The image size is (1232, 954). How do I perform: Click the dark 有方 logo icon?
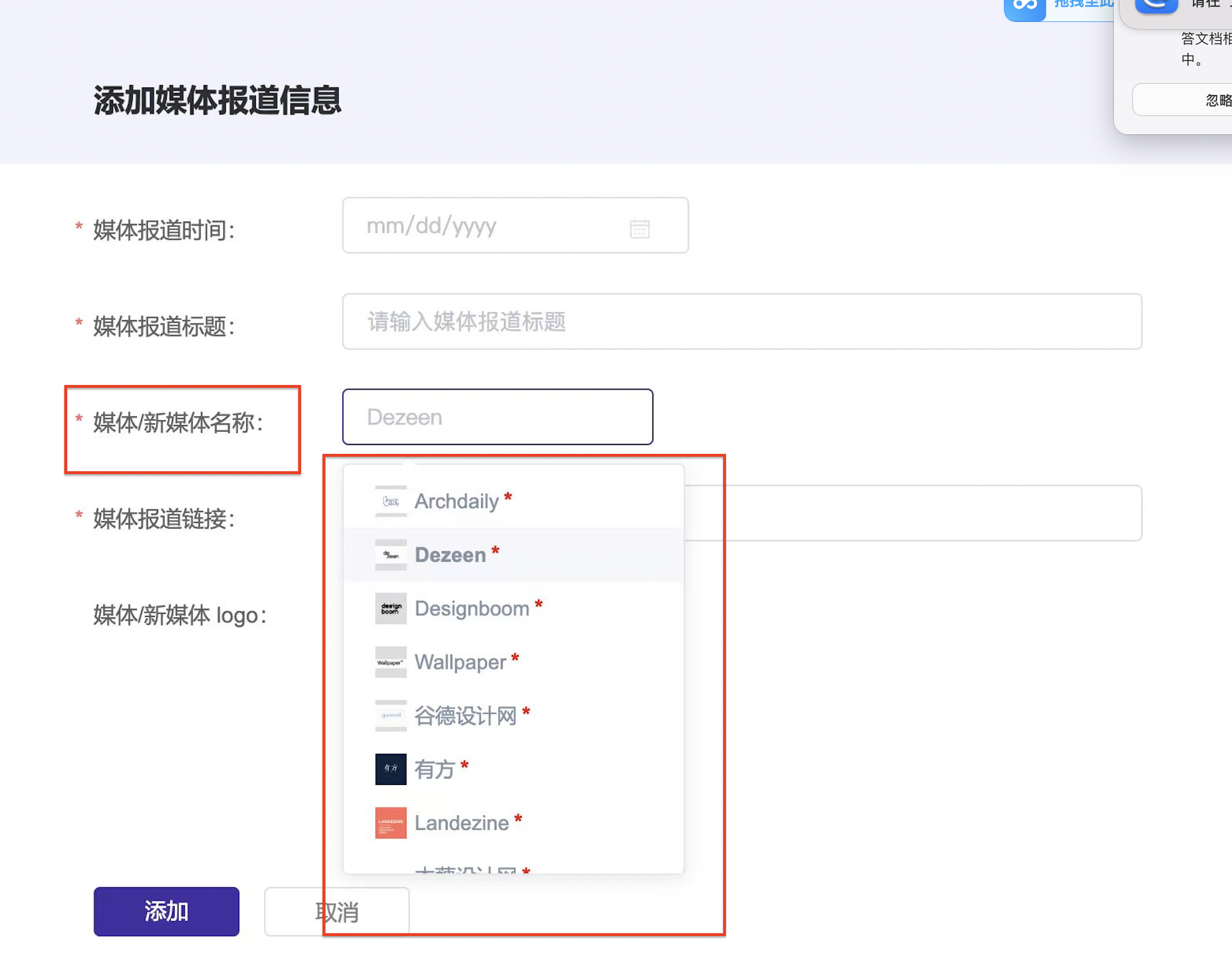pyautogui.click(x=391, y=769)
